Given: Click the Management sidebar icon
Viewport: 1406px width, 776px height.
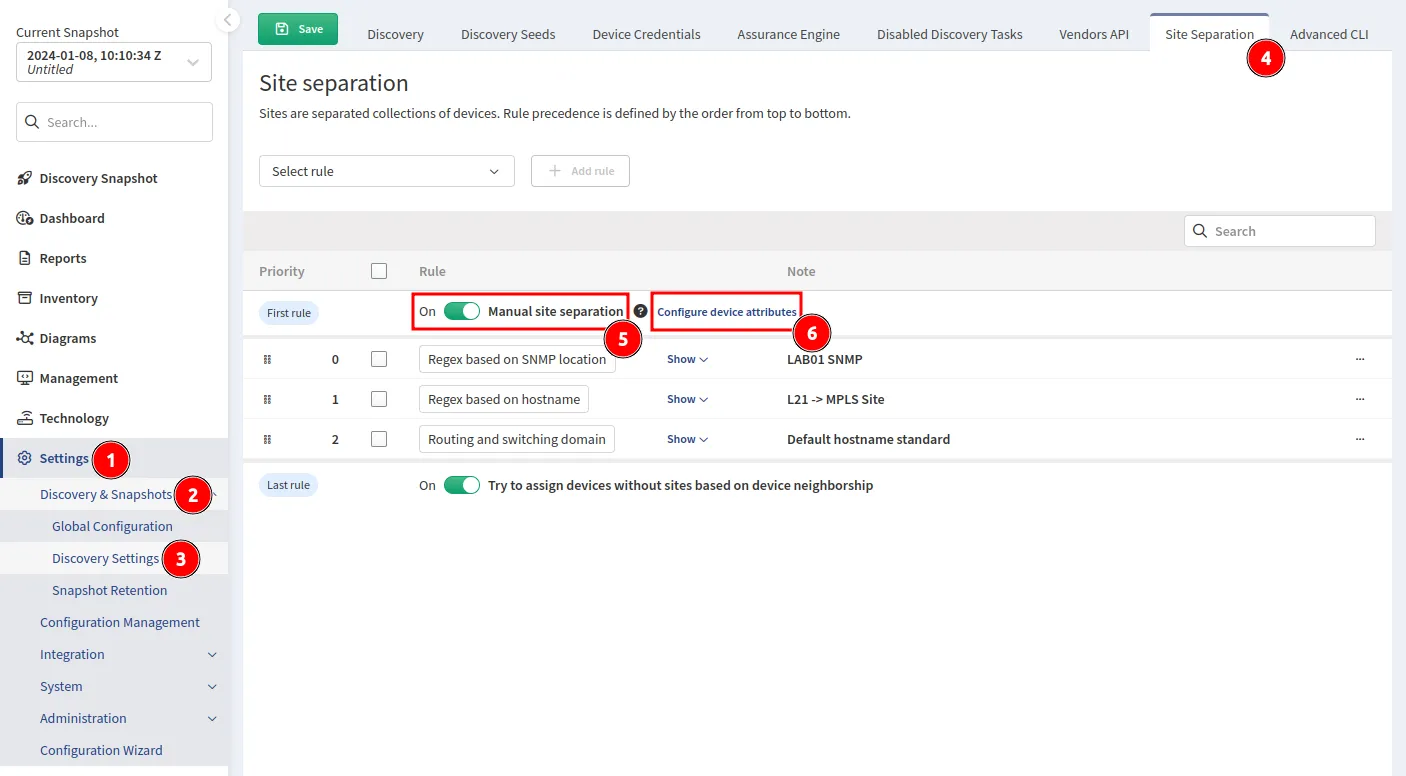Looking at the screenshot, I should tap(24, 378).
